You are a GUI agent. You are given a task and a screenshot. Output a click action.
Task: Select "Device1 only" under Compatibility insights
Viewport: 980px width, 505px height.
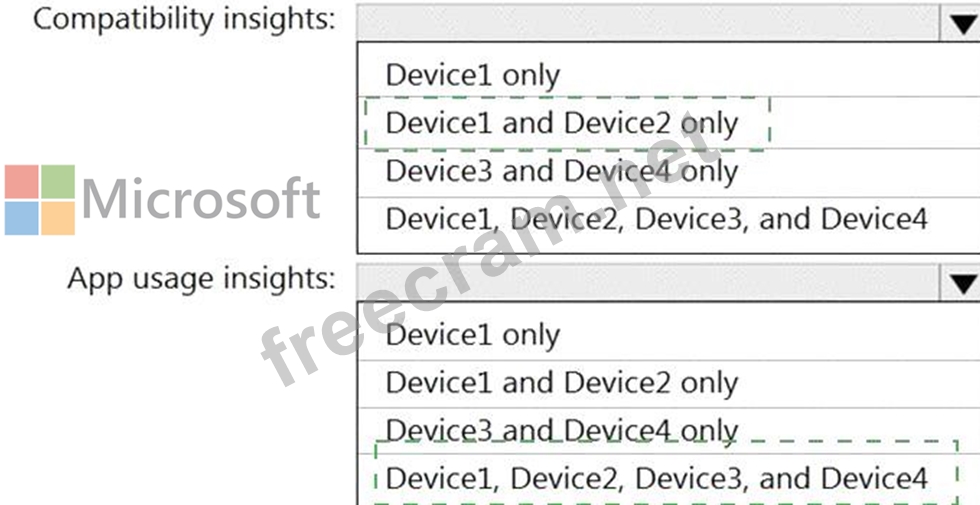[668, 74]
